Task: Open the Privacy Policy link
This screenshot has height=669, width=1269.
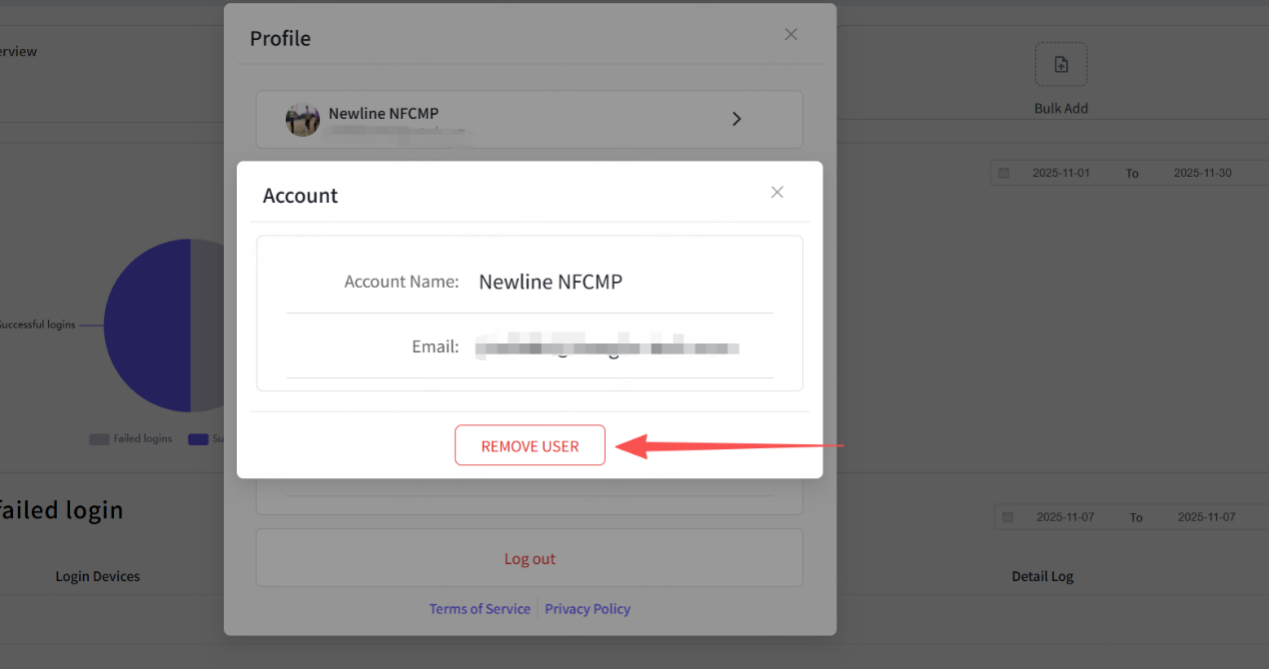Action: tap(587, 609)
